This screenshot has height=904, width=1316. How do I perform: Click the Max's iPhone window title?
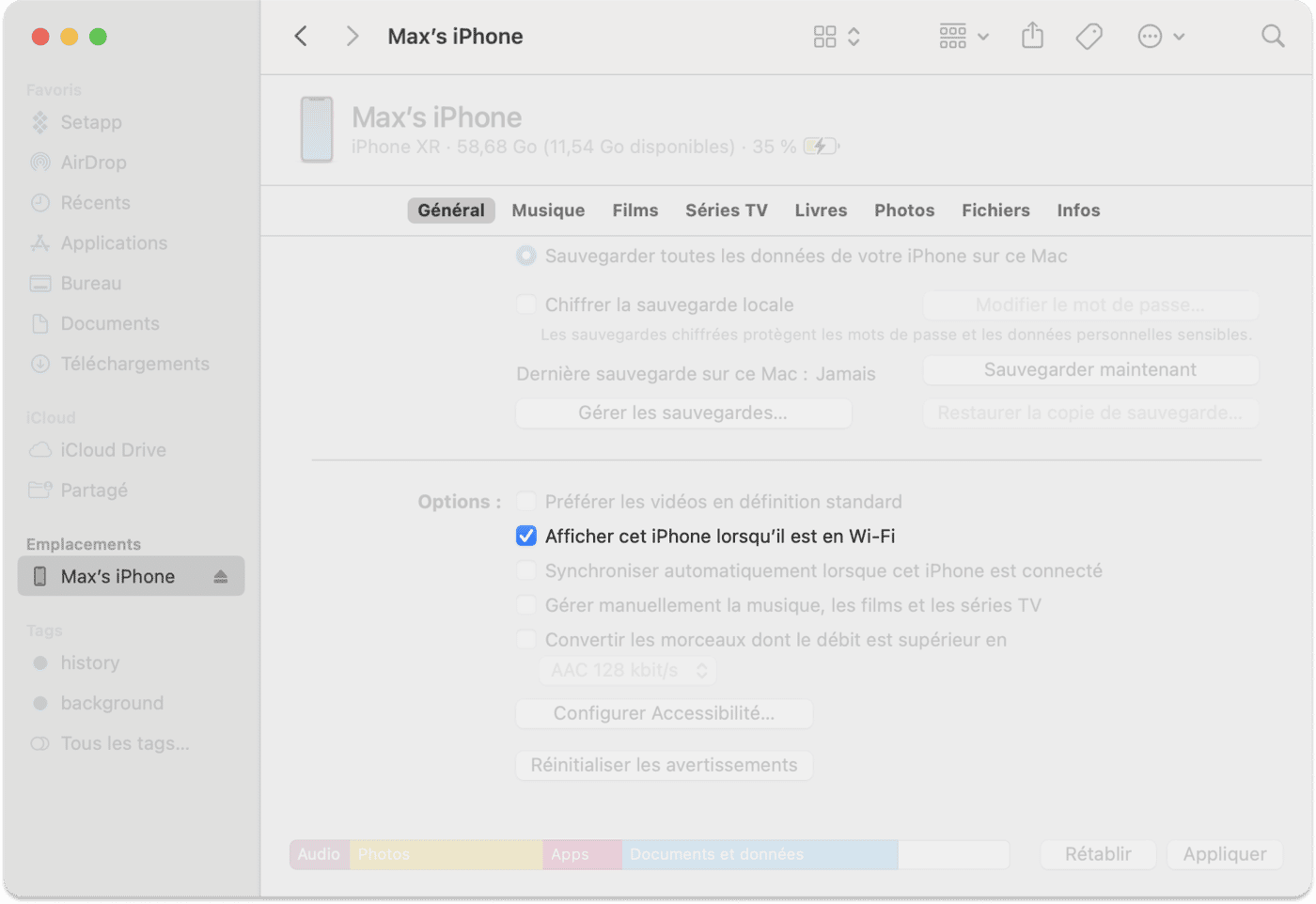coord(456,37)
